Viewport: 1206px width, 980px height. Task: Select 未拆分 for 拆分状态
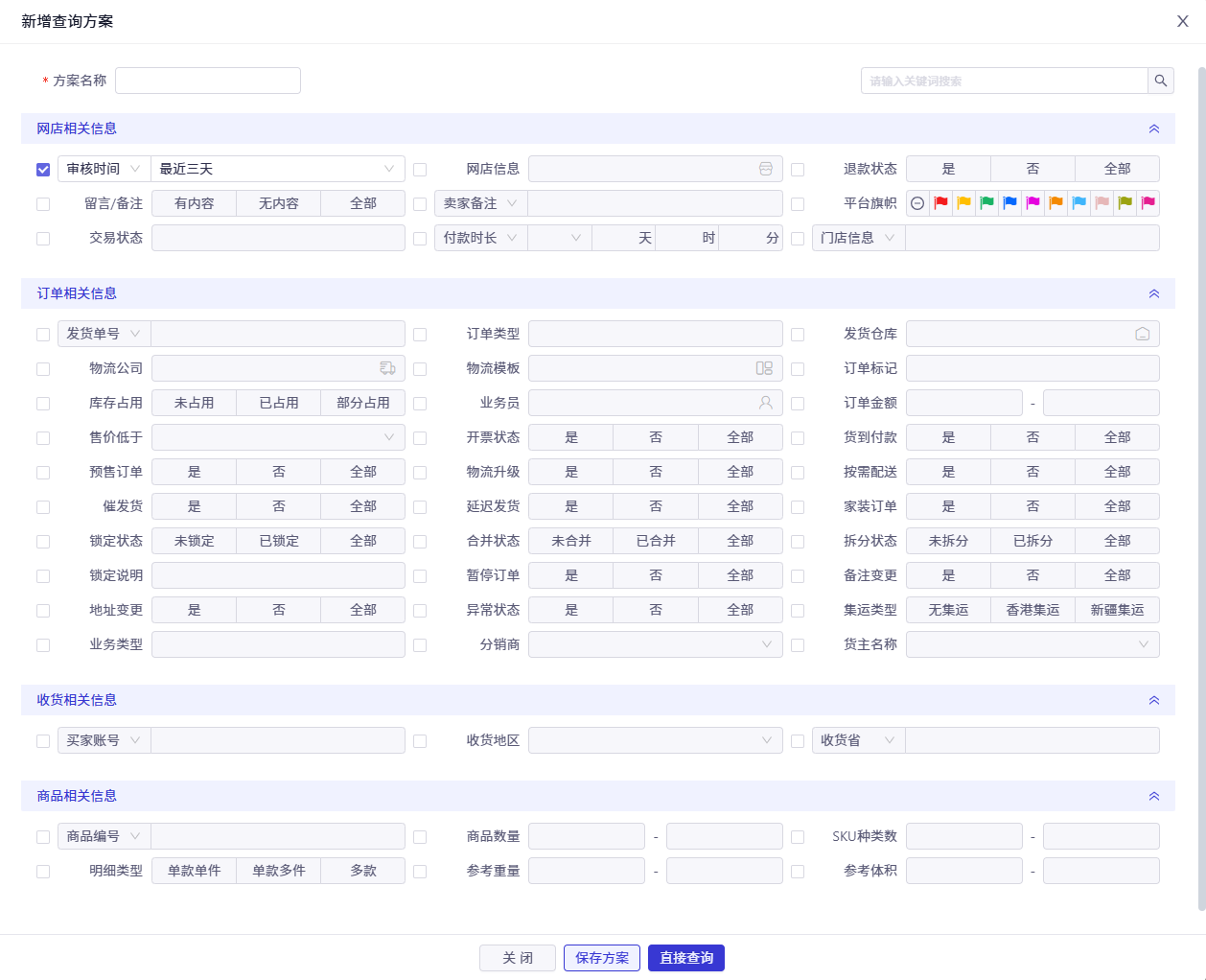(x=948, y=541)
